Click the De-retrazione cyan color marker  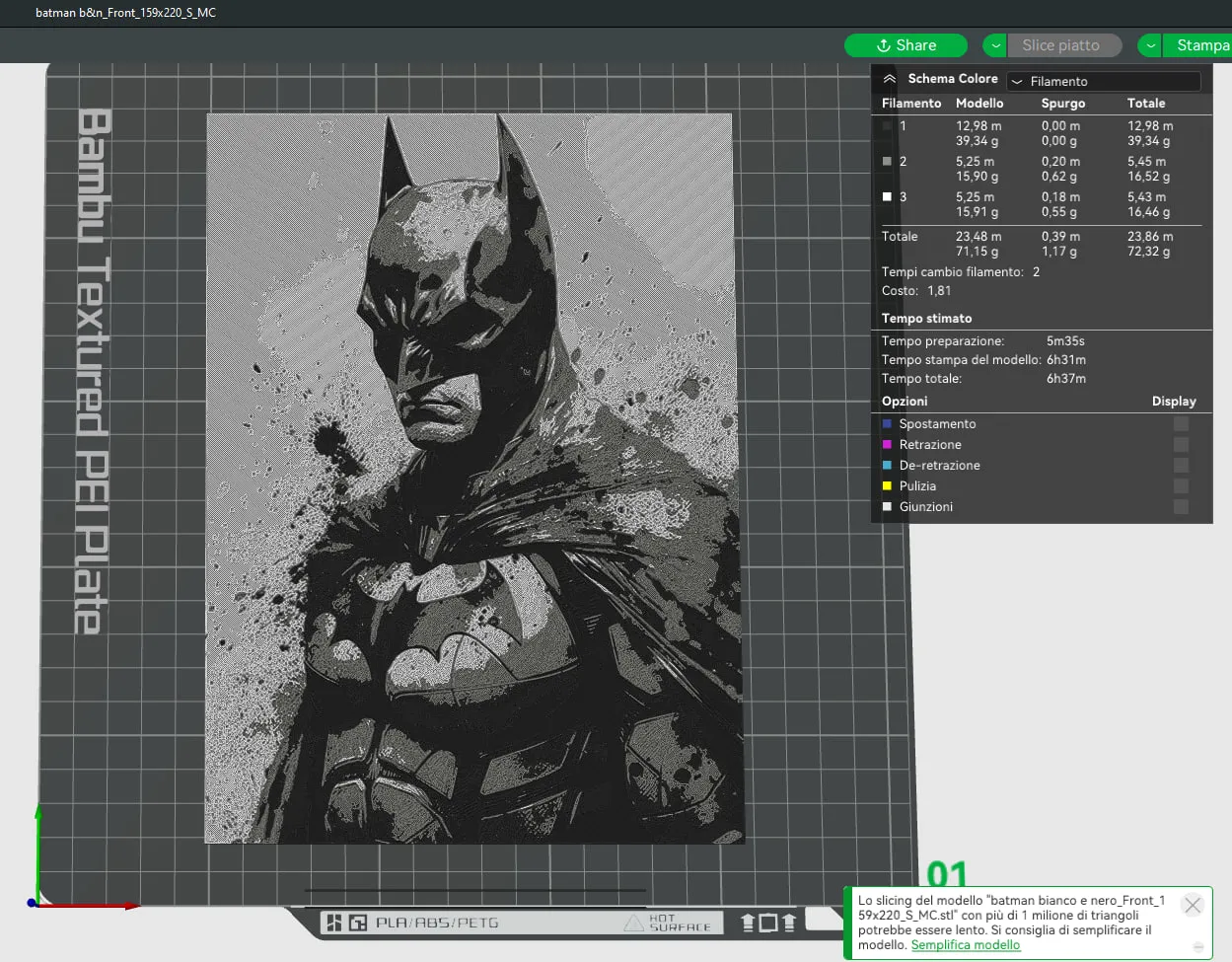coord(887,465)
